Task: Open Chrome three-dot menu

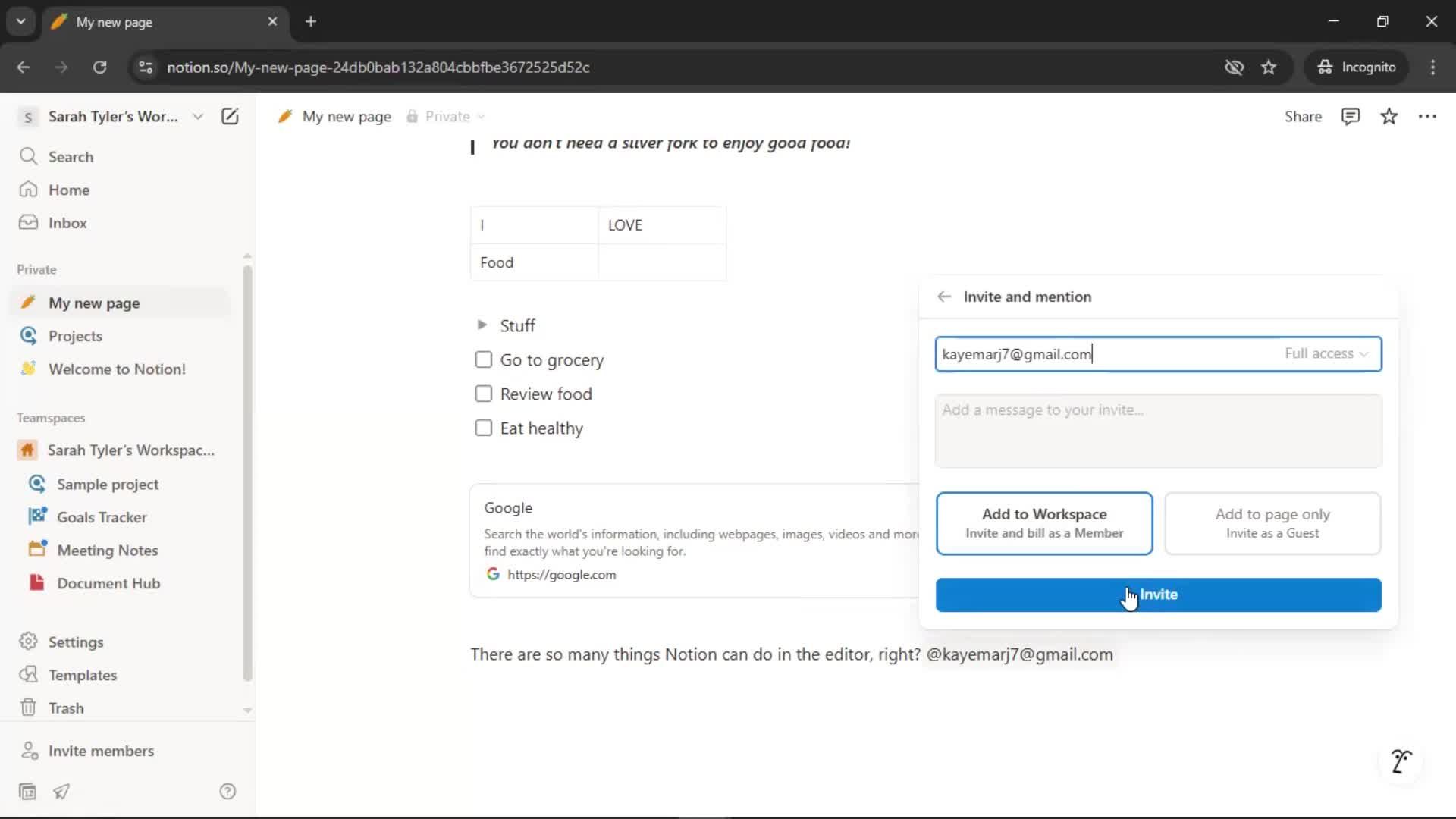Action: click(1432, 67)
